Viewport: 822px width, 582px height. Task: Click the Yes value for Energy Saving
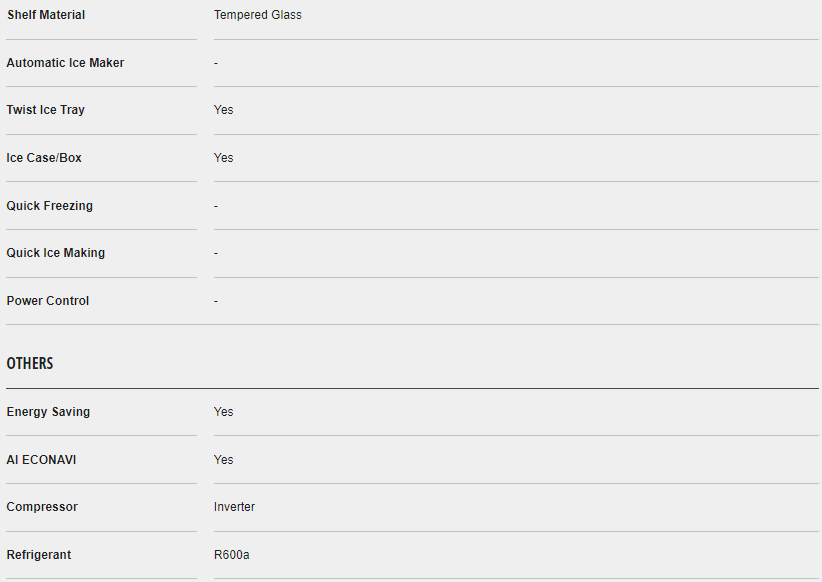(224, 412)
